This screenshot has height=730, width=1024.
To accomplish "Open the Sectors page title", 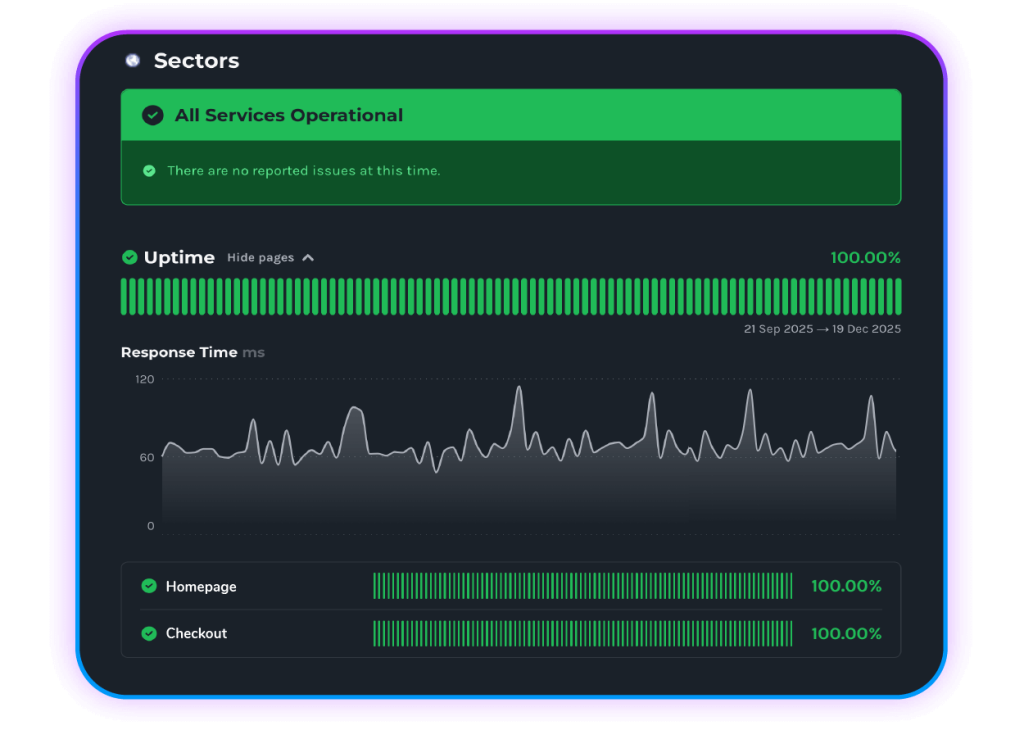I will click(196, 61).
